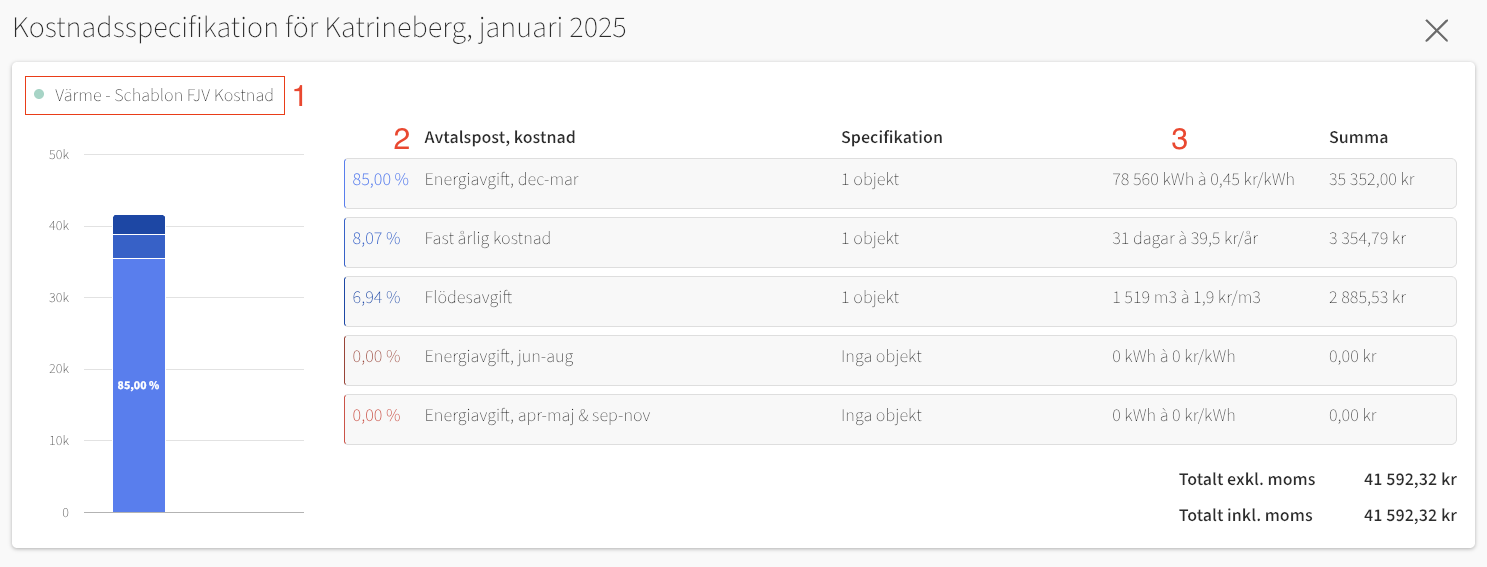Viewport: 1487px width, 567px height.
Task: Close the Kostnadsspecifikation dialog
Action: 1436,31
